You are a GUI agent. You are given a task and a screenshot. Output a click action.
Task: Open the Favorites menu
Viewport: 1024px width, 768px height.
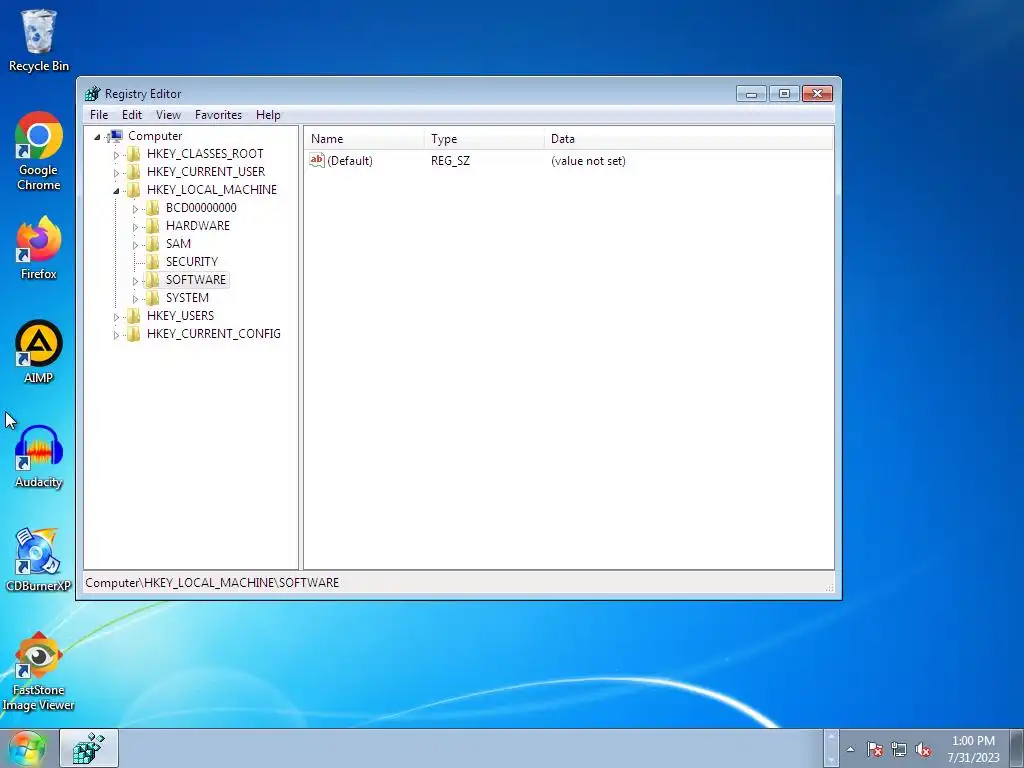tap(218, 115)
